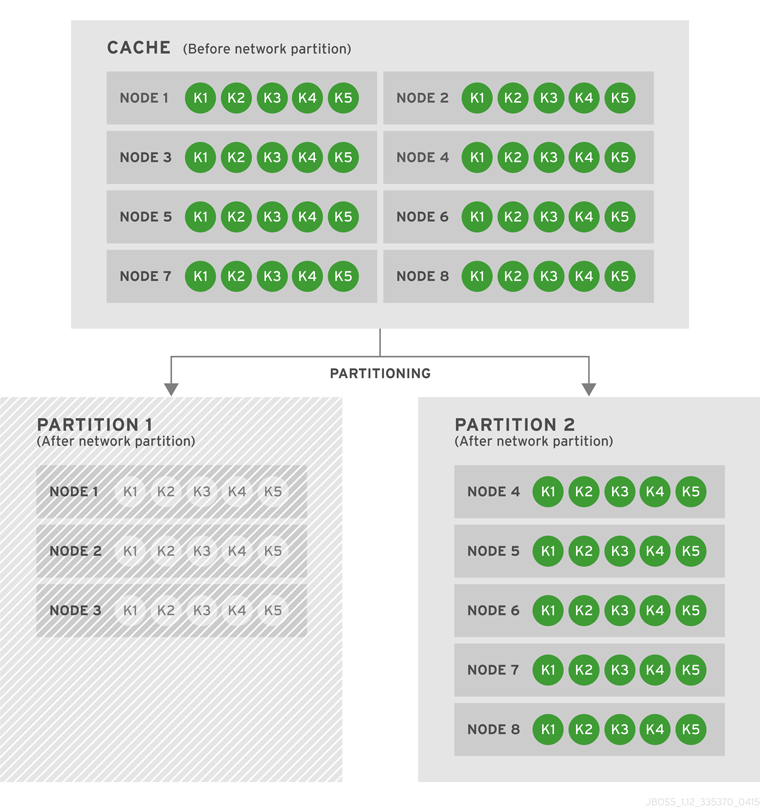This screenshot has width=760, height=812.
Task: Click K1 circle in Cache Node 1
Action: tap(201, 98)
